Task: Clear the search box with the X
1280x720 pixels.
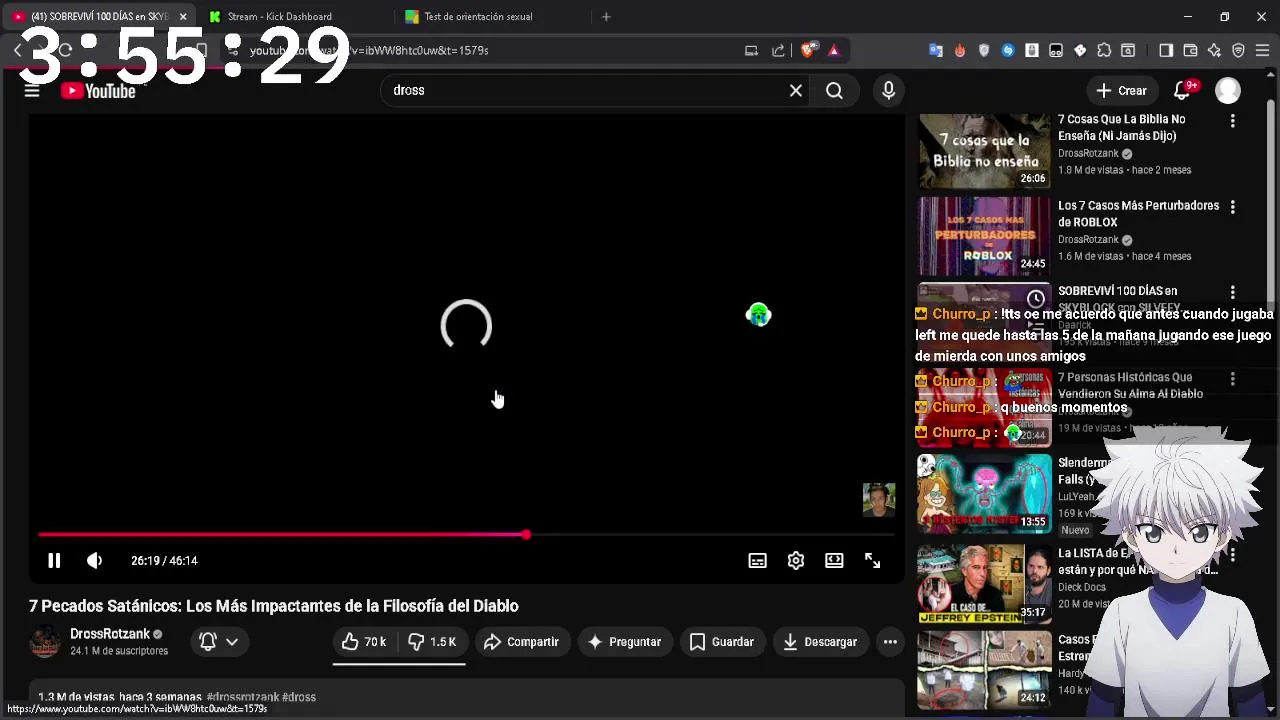Action: pyautogui.click(x=796, y=91)
